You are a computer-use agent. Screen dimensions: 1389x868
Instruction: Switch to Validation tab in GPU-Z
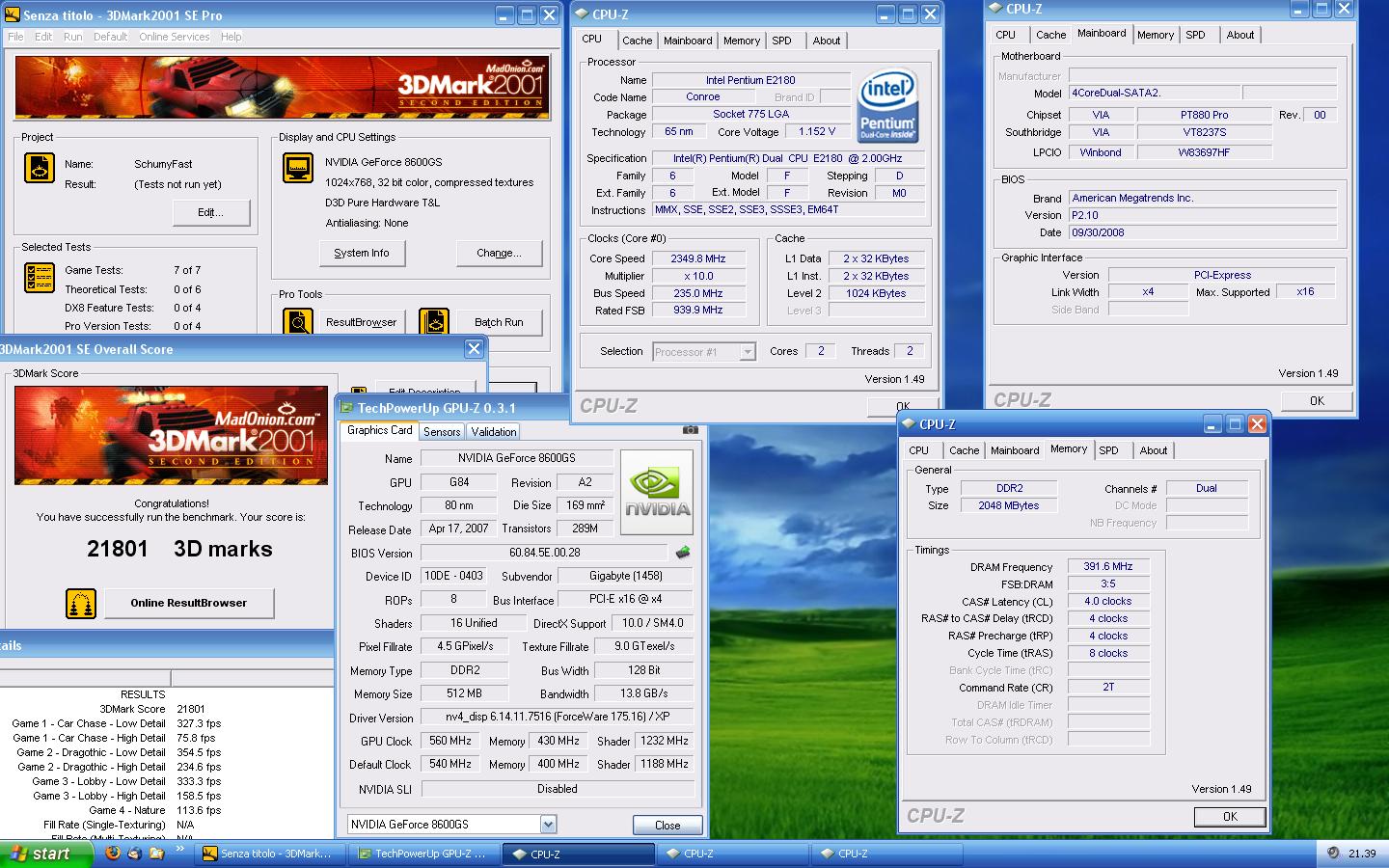[494, 432]
